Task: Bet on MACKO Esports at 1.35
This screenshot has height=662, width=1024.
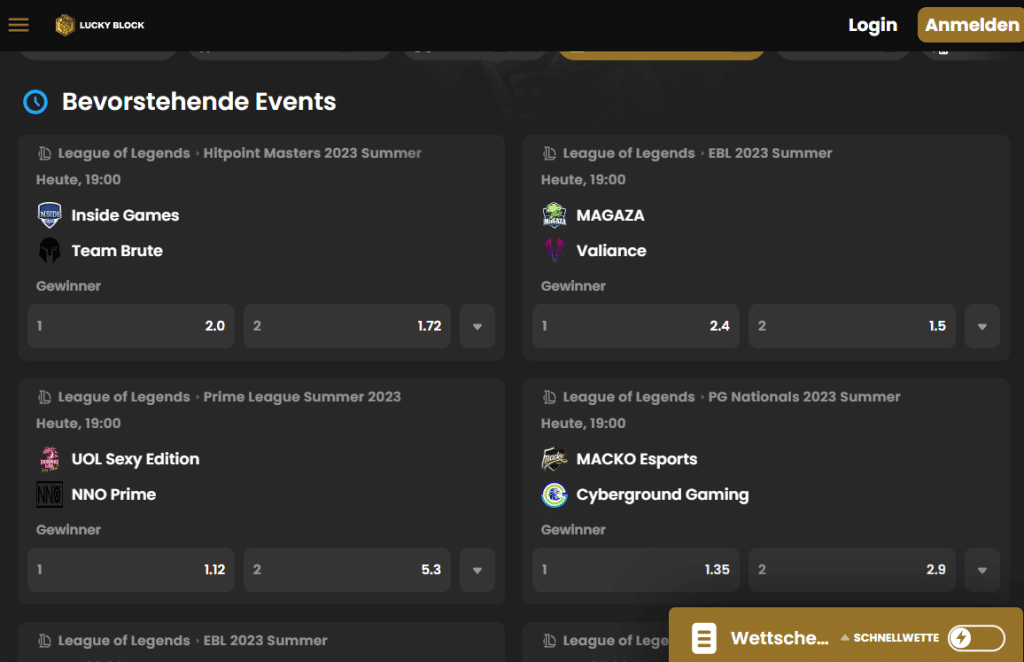Action: 635,570
